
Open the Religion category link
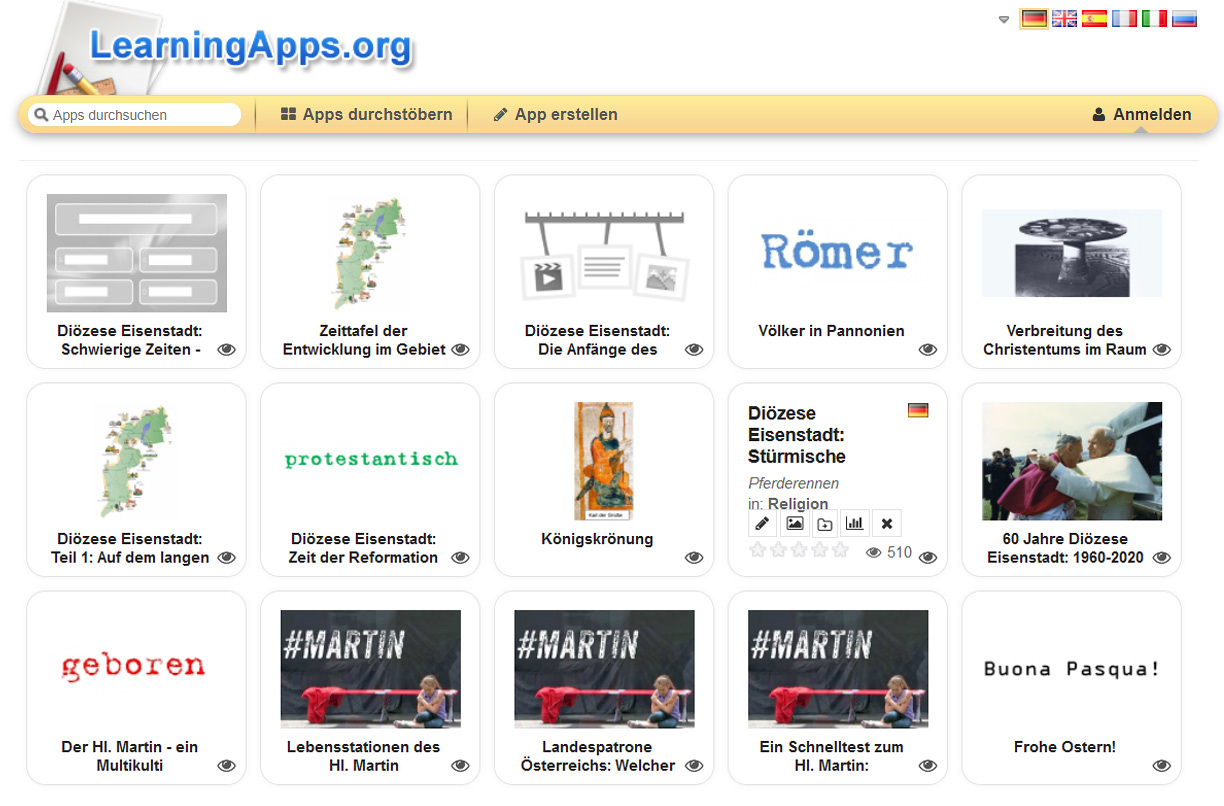coord(797,504)
